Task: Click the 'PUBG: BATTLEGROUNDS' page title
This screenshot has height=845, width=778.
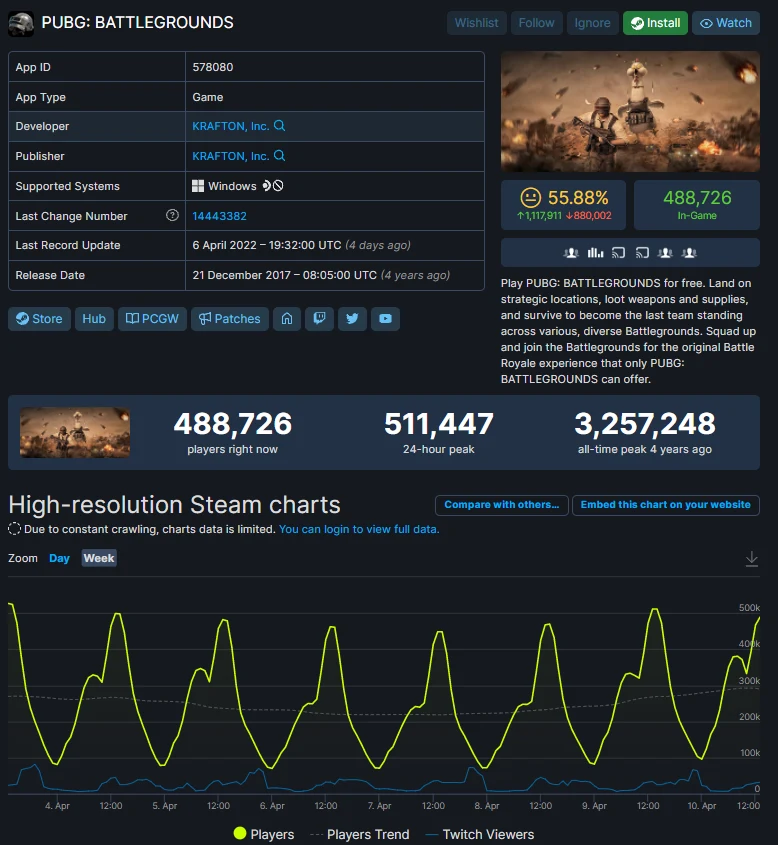Action: tap(137, 23)
